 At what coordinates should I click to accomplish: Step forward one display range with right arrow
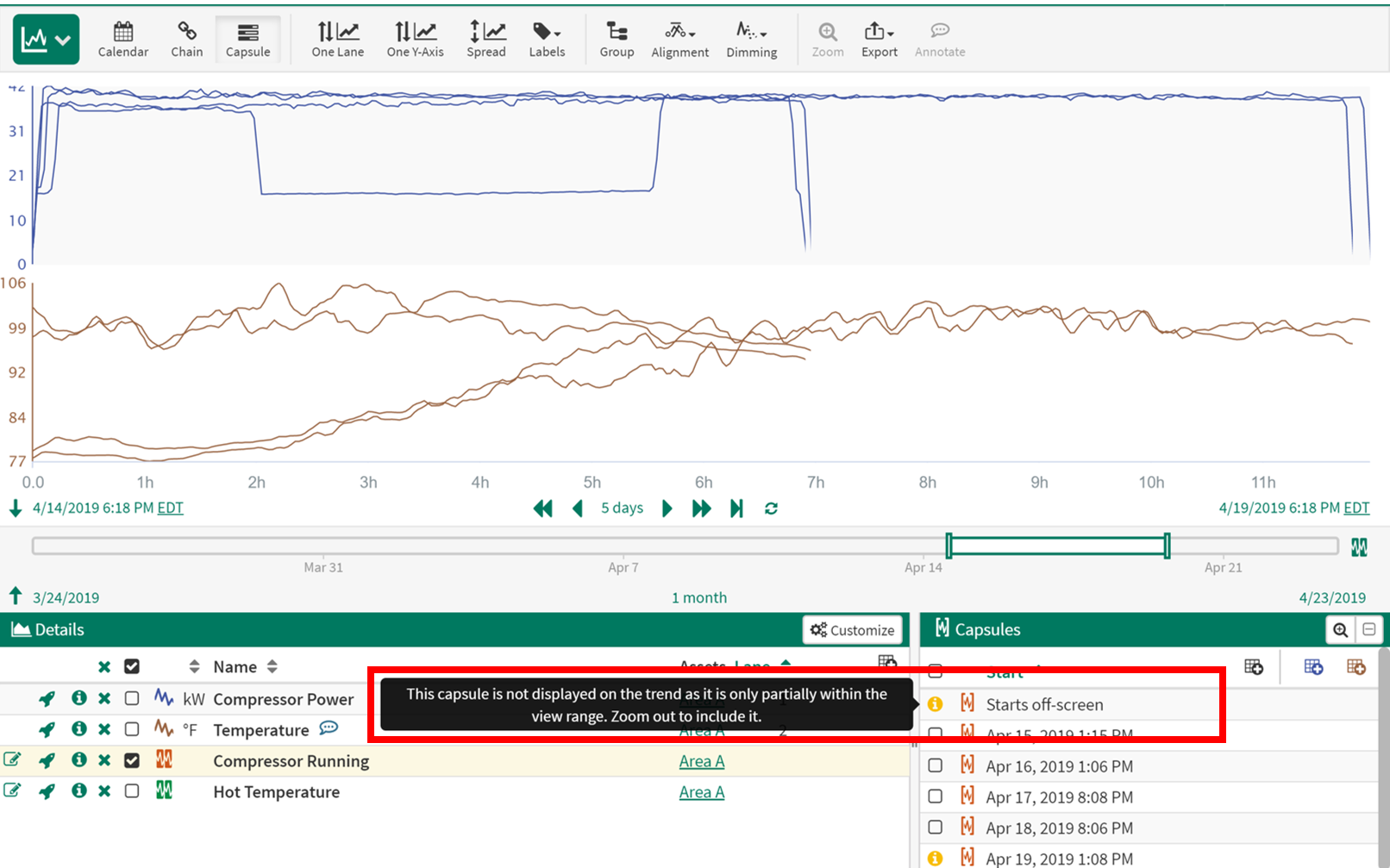coord(667,509)
